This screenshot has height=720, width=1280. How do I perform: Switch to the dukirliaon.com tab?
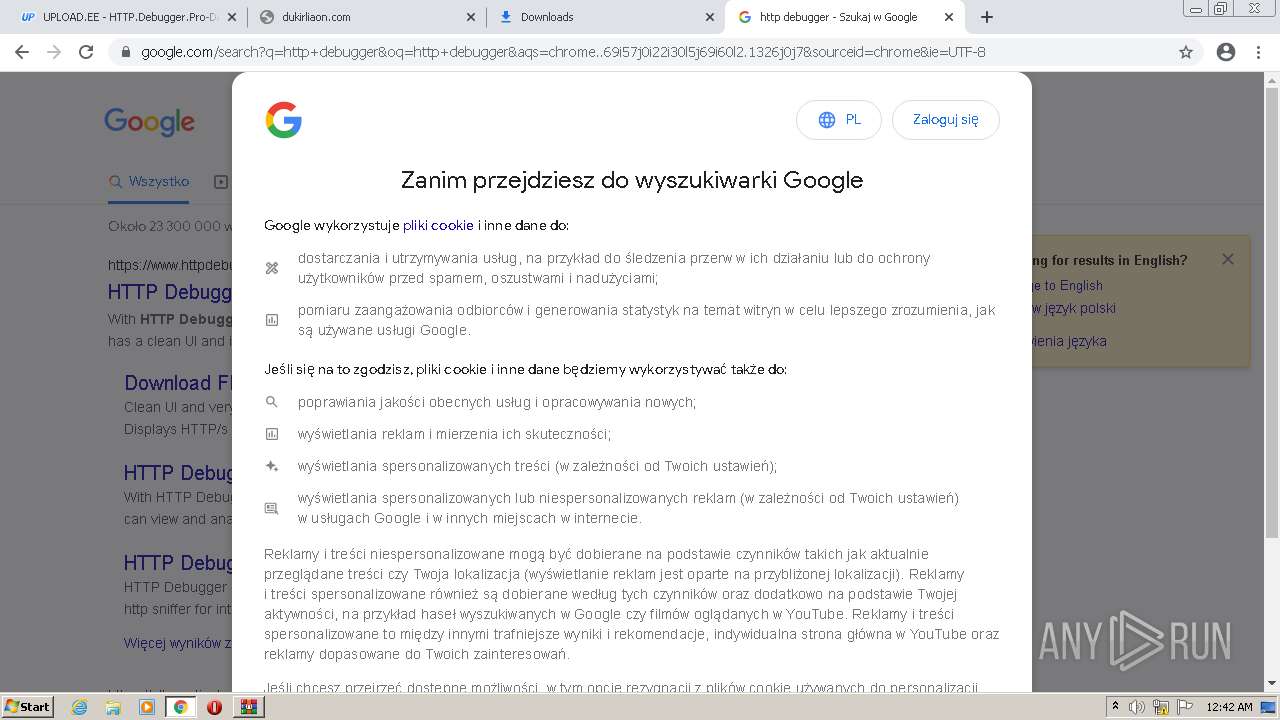tap(366, 17)
